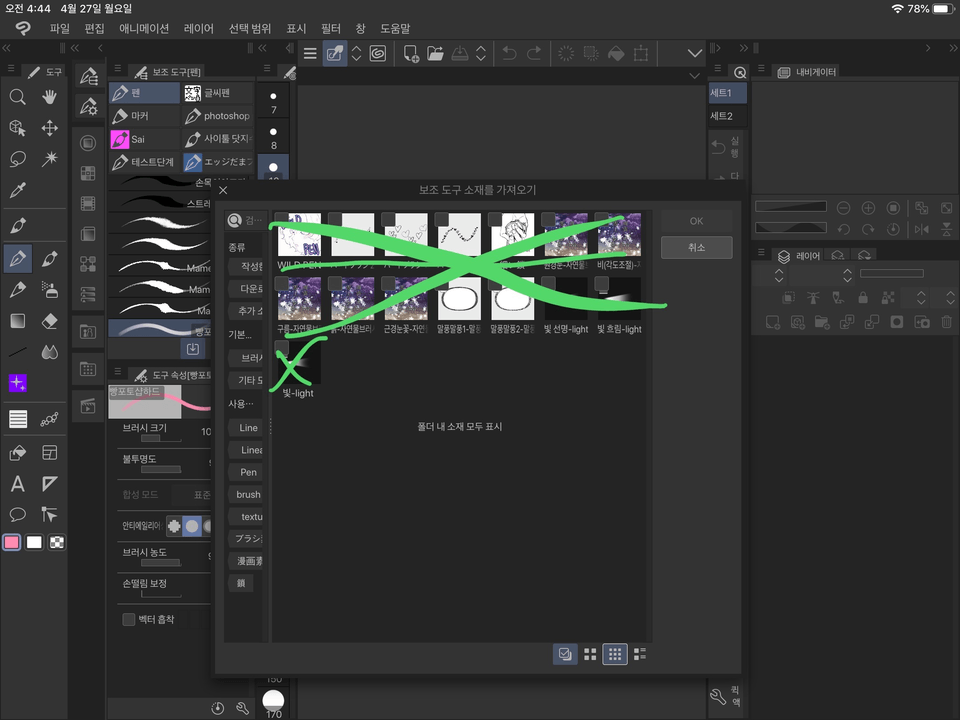Select the Text tool
Viewport: 960px width, 720px height.
tap(17, 484)
